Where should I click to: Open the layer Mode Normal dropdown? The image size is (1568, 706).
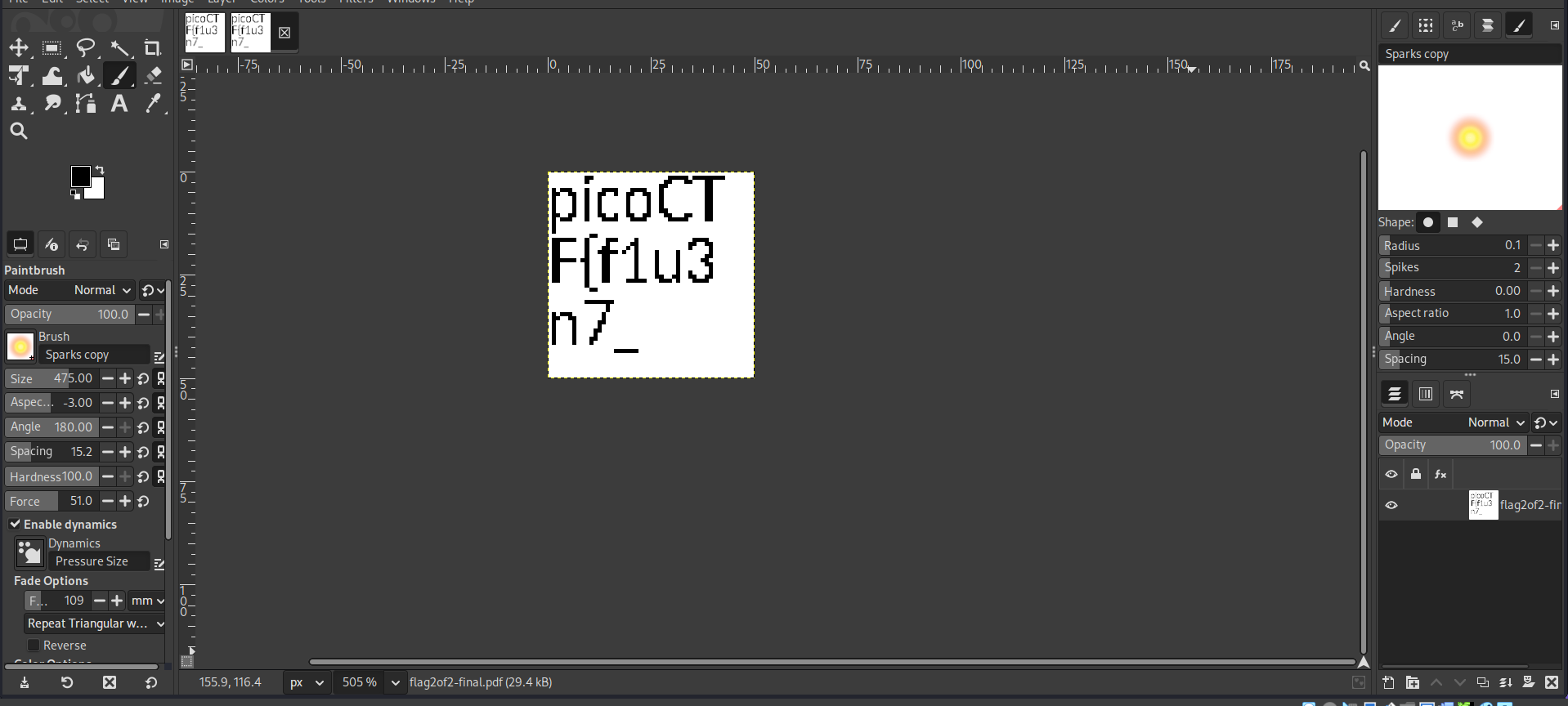point(1453,422)
